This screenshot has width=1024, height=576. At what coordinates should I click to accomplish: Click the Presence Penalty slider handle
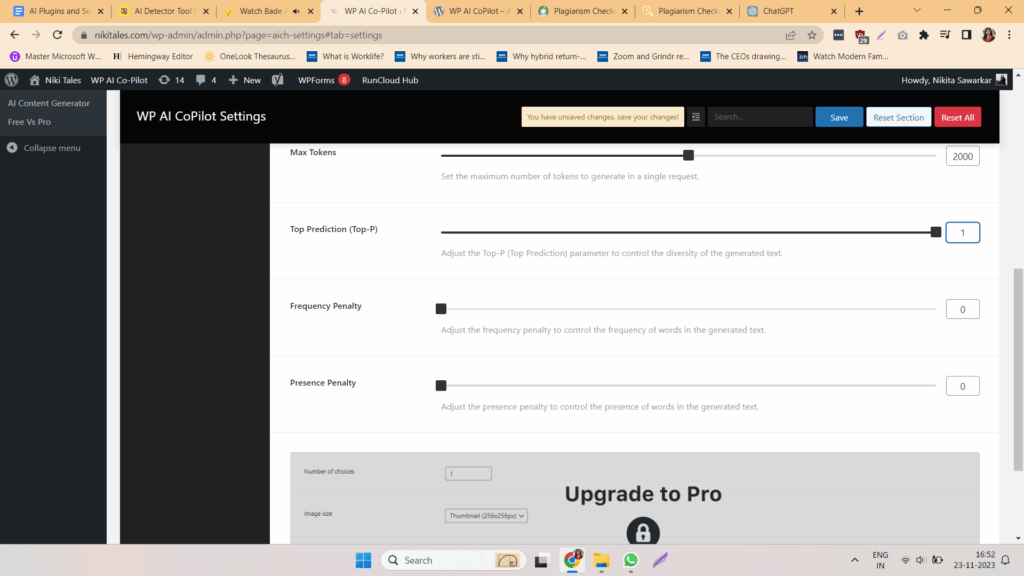pos(441,386)
